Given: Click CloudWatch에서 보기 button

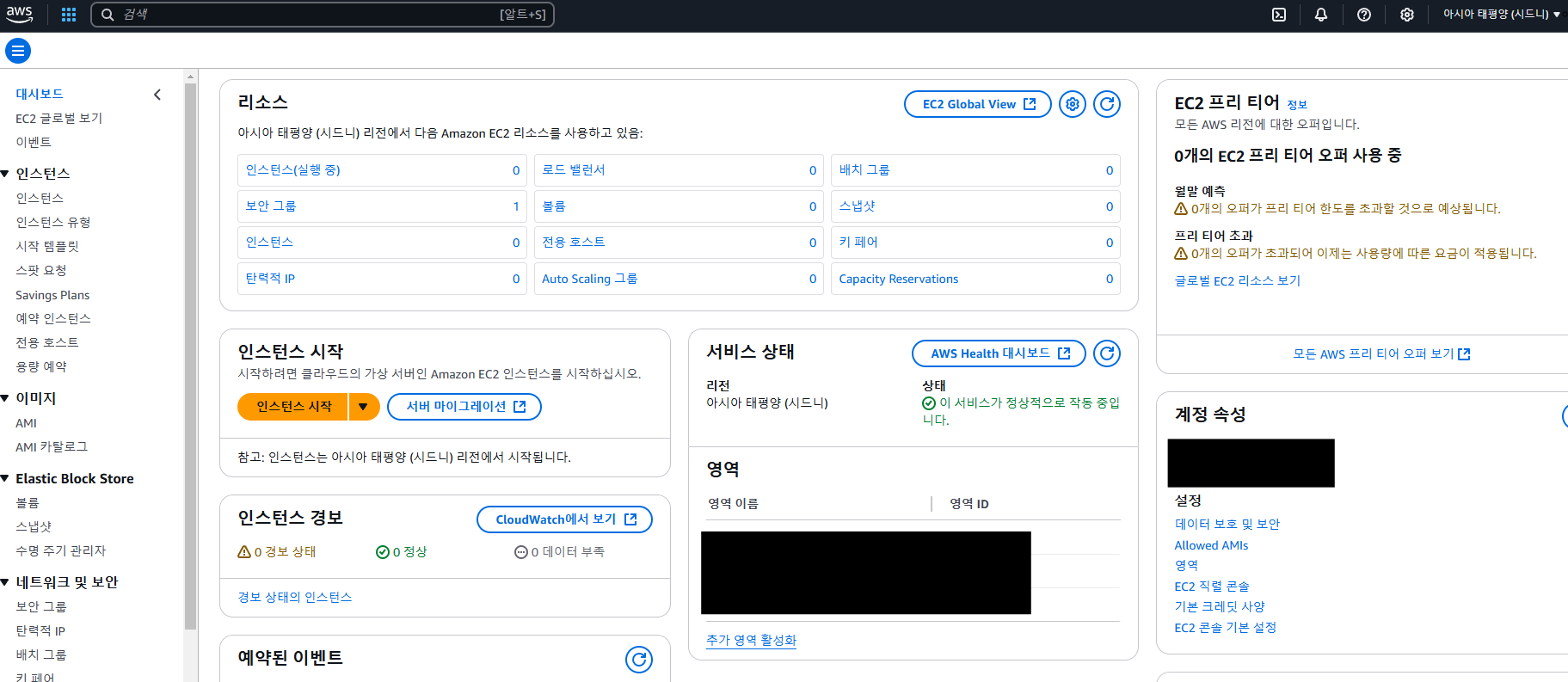Looking at the screenshot, I should pos(565,519).
